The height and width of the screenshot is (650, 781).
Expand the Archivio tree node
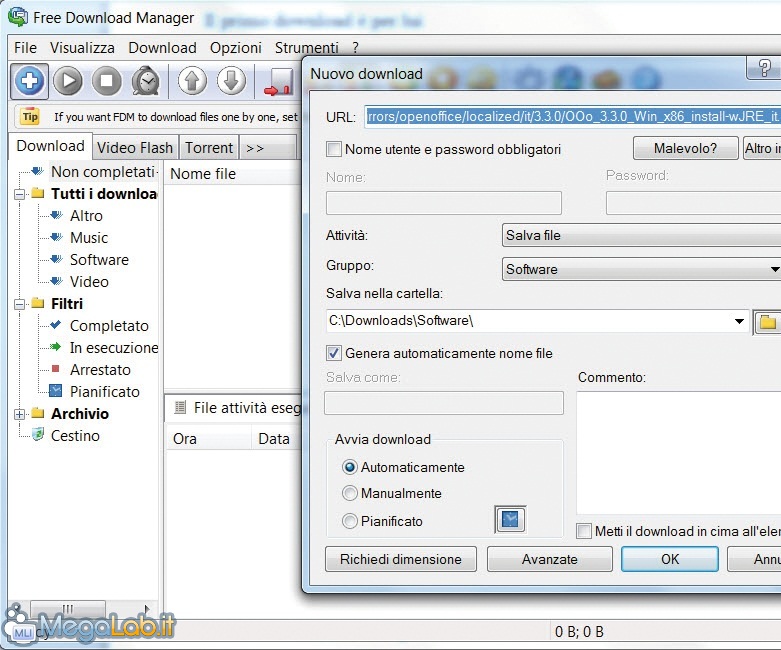click(19, 414)
